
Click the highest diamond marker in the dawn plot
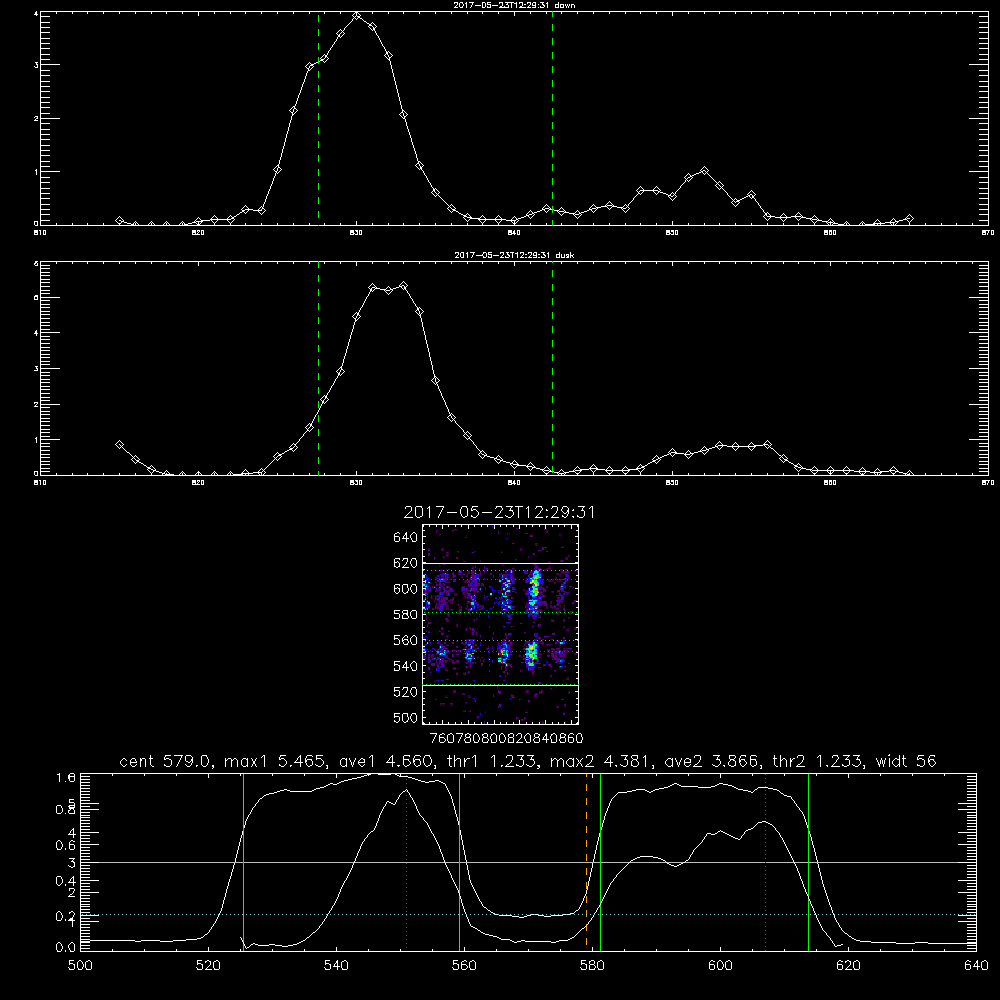[x=357, y=16]
